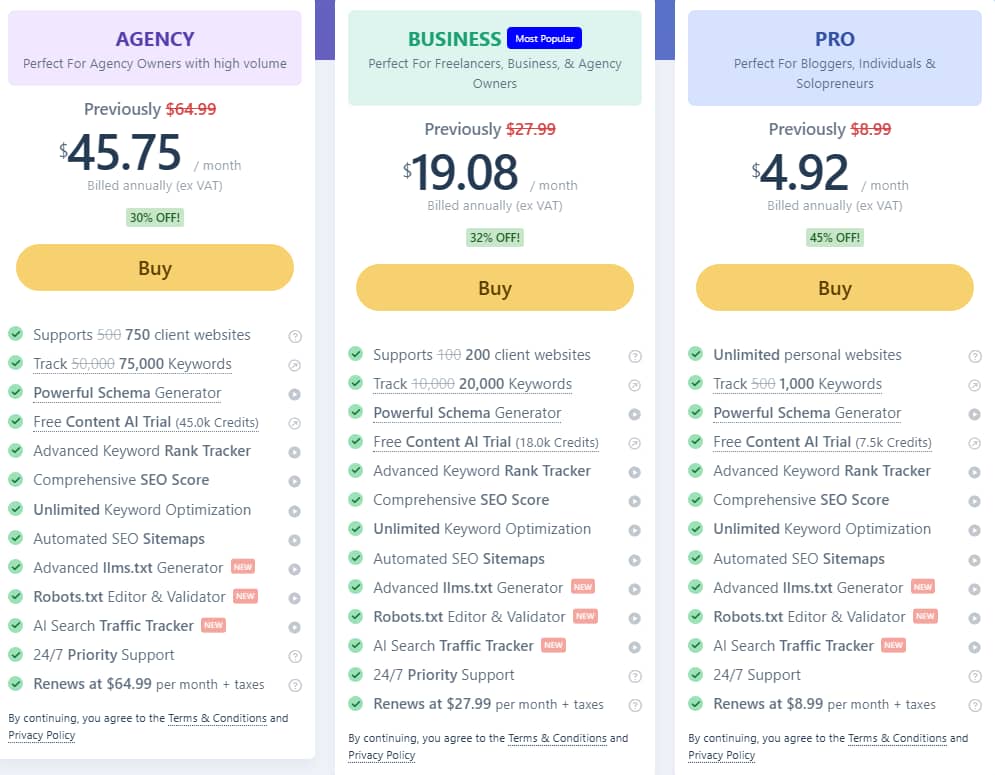Click play icon beside Business Advanced Keyword Rank Tracker
The image size is (995, 775).
[x=635, y=472]
